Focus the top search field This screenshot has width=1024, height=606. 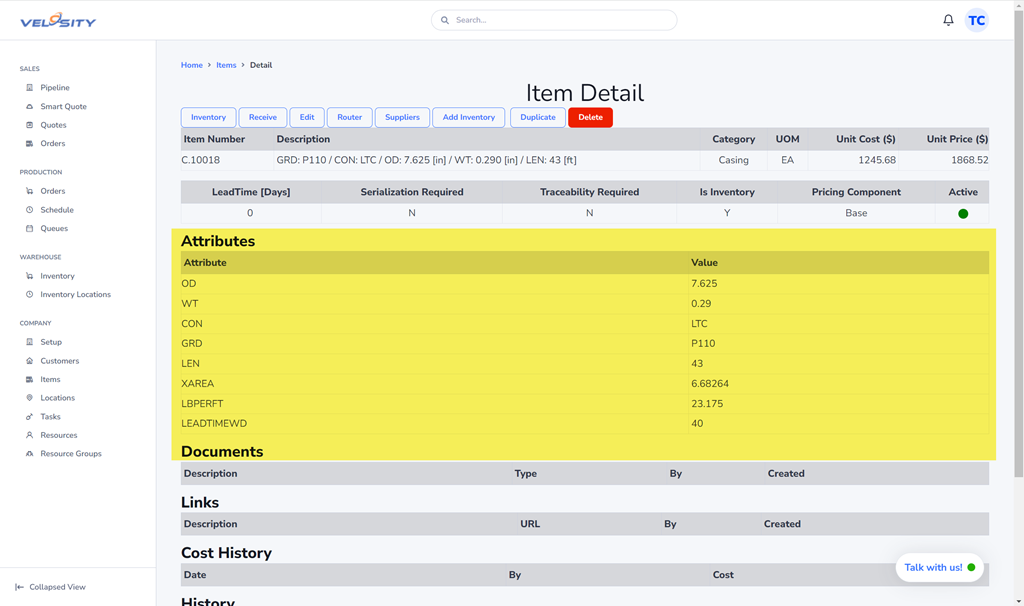[x=554, y=20]
